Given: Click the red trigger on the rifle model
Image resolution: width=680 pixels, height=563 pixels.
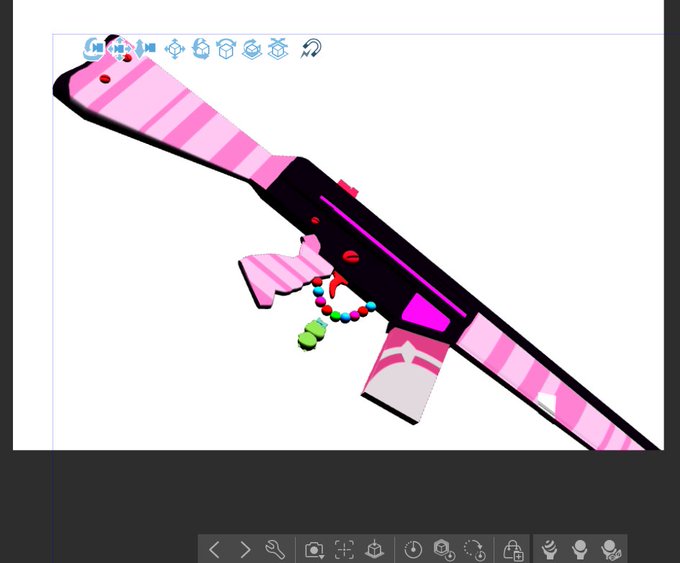Looking at the screenshot, I should [337, 285].
